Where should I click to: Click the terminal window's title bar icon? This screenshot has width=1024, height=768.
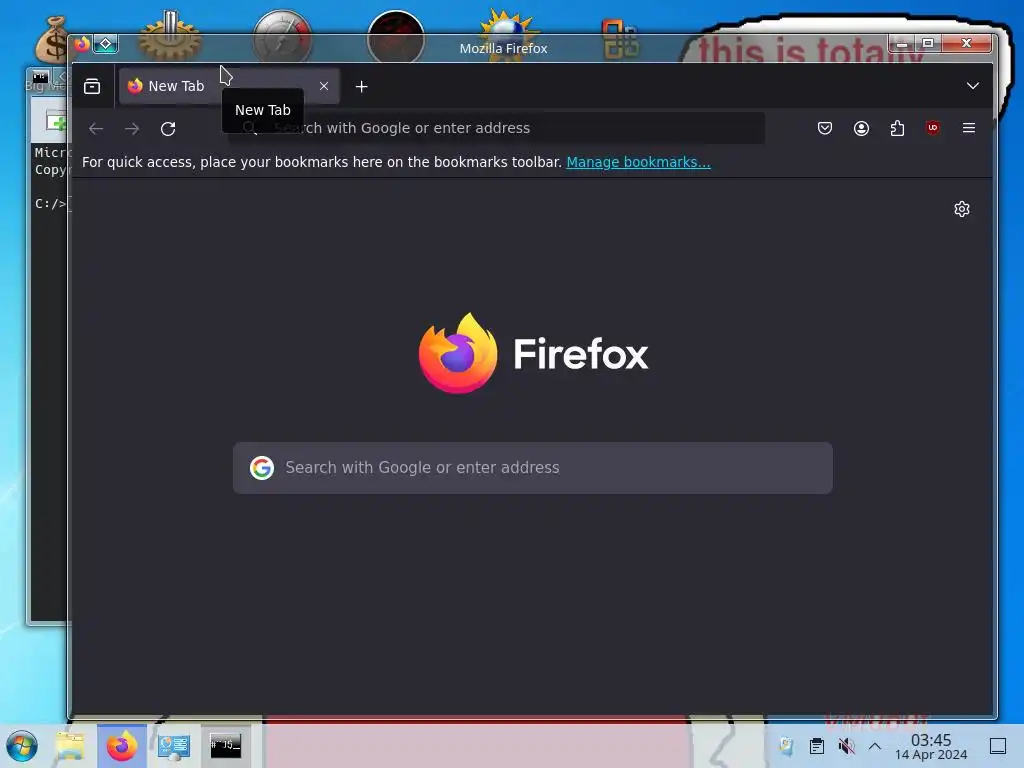coord(40,77)
